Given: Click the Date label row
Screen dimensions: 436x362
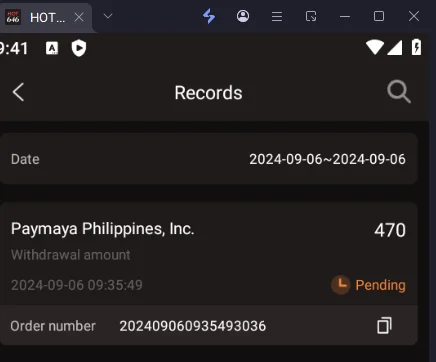Looking at the screenshot, I should point(209,159).
